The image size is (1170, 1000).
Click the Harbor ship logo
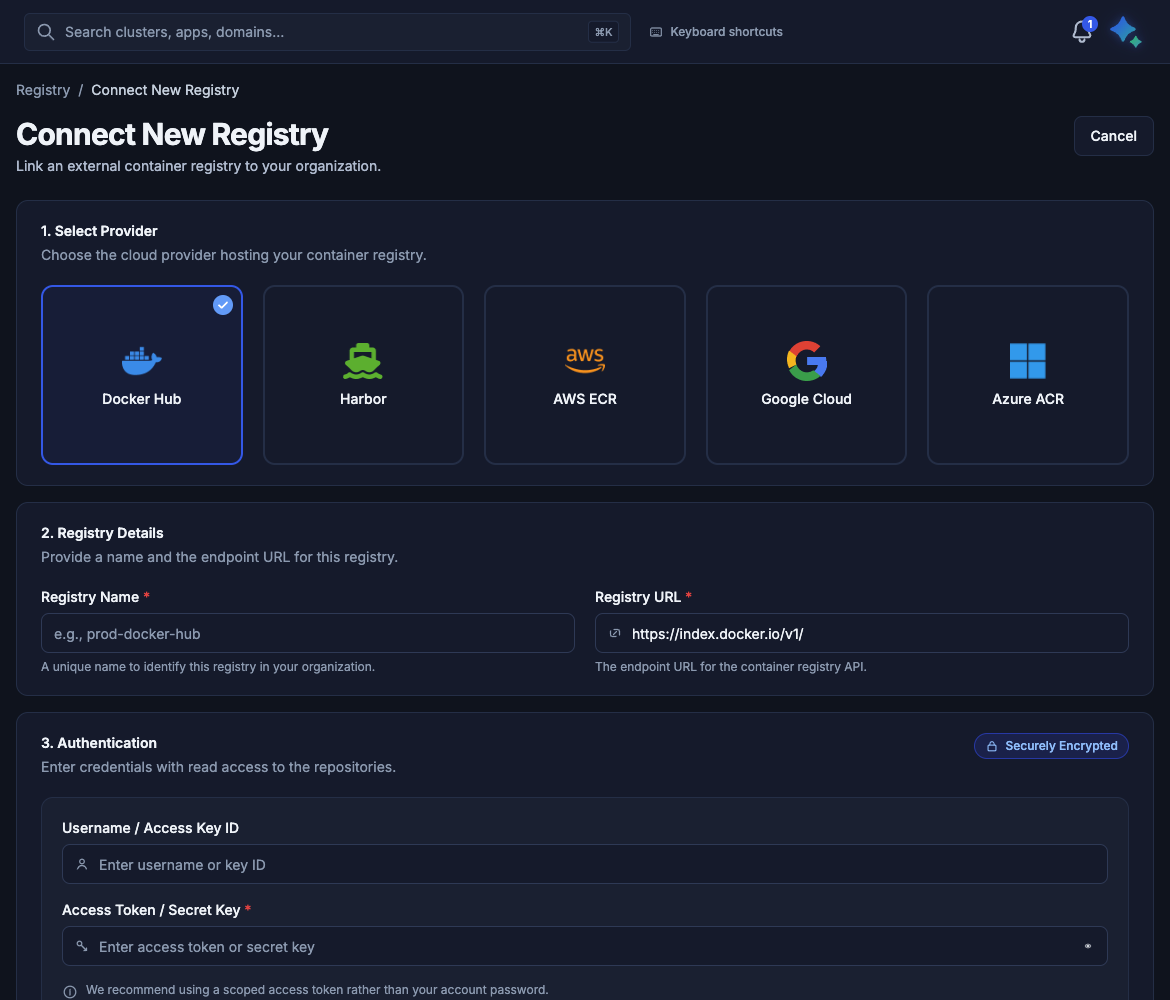(x=363, y=361)
